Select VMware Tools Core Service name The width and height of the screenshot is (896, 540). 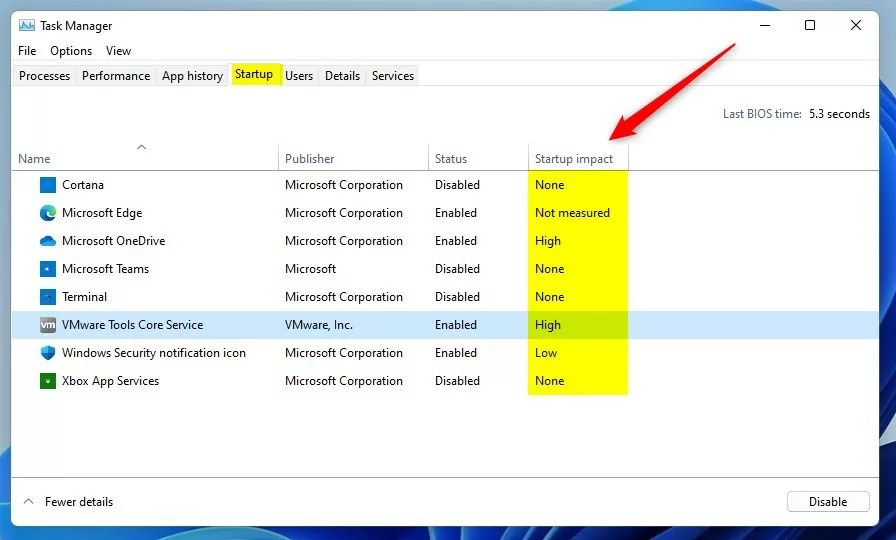[132, 325]
